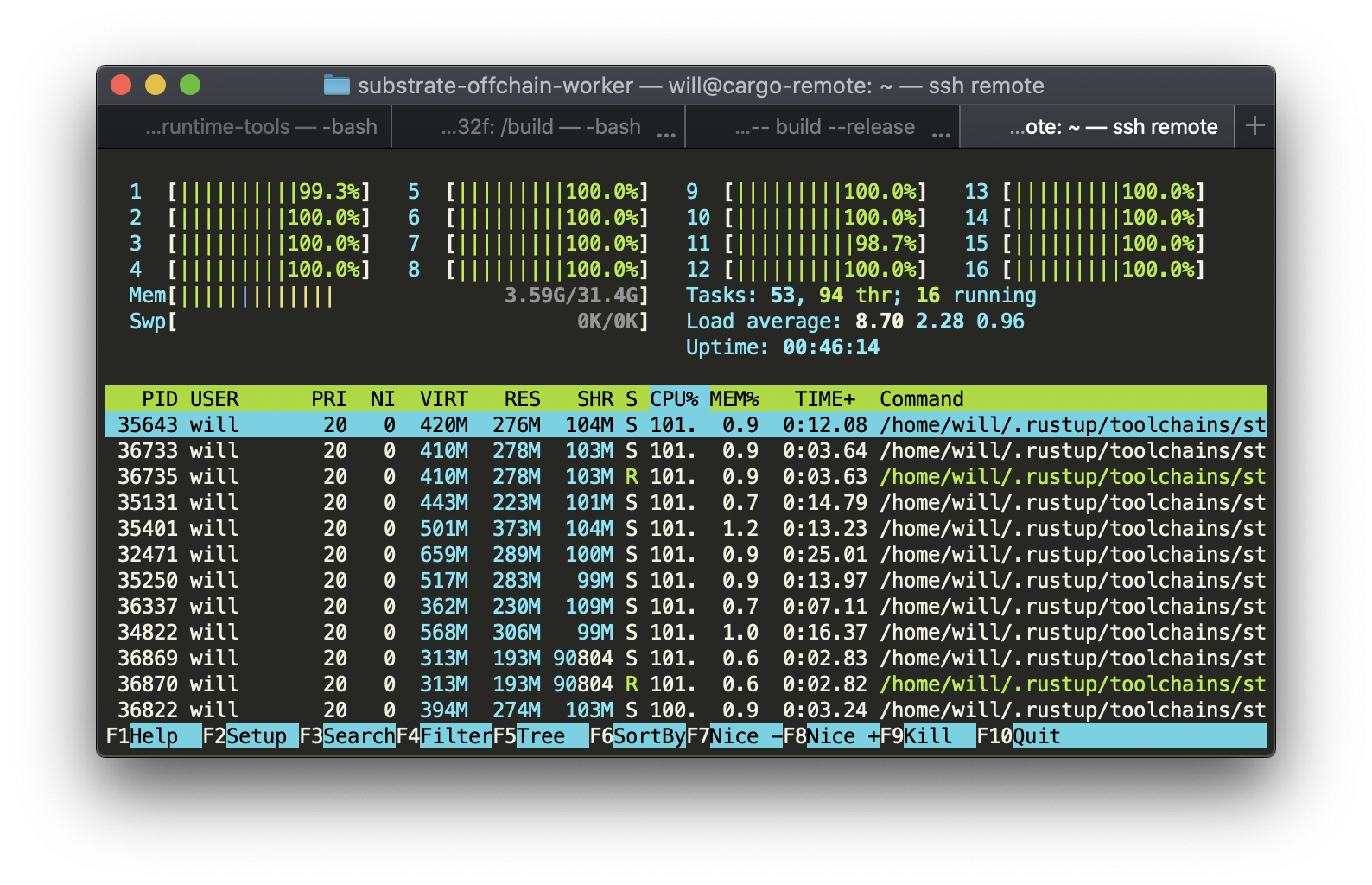Click the Swp meter showing 0K/0K
This screenshot has height=885, width=1372.
pos(389,322)
